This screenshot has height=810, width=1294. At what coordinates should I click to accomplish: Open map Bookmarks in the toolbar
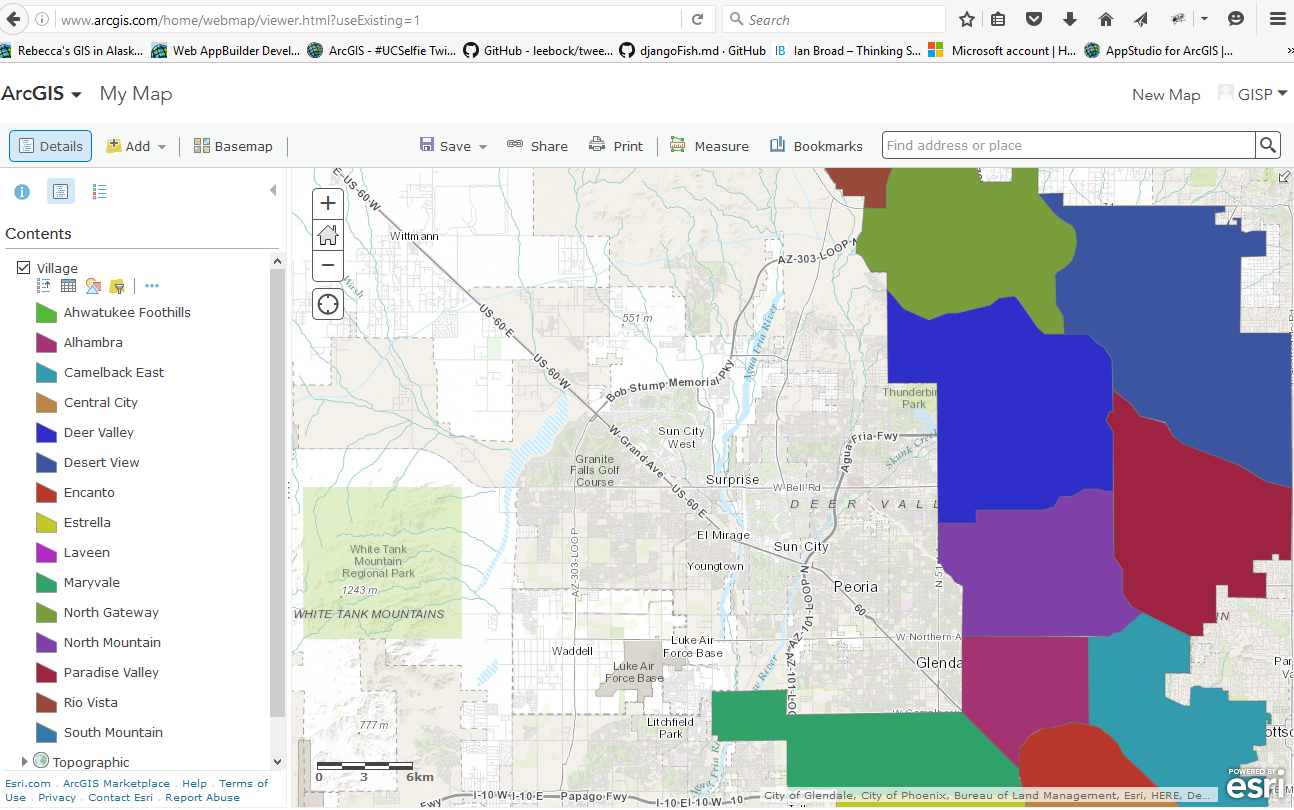click(x=816, y=146)
